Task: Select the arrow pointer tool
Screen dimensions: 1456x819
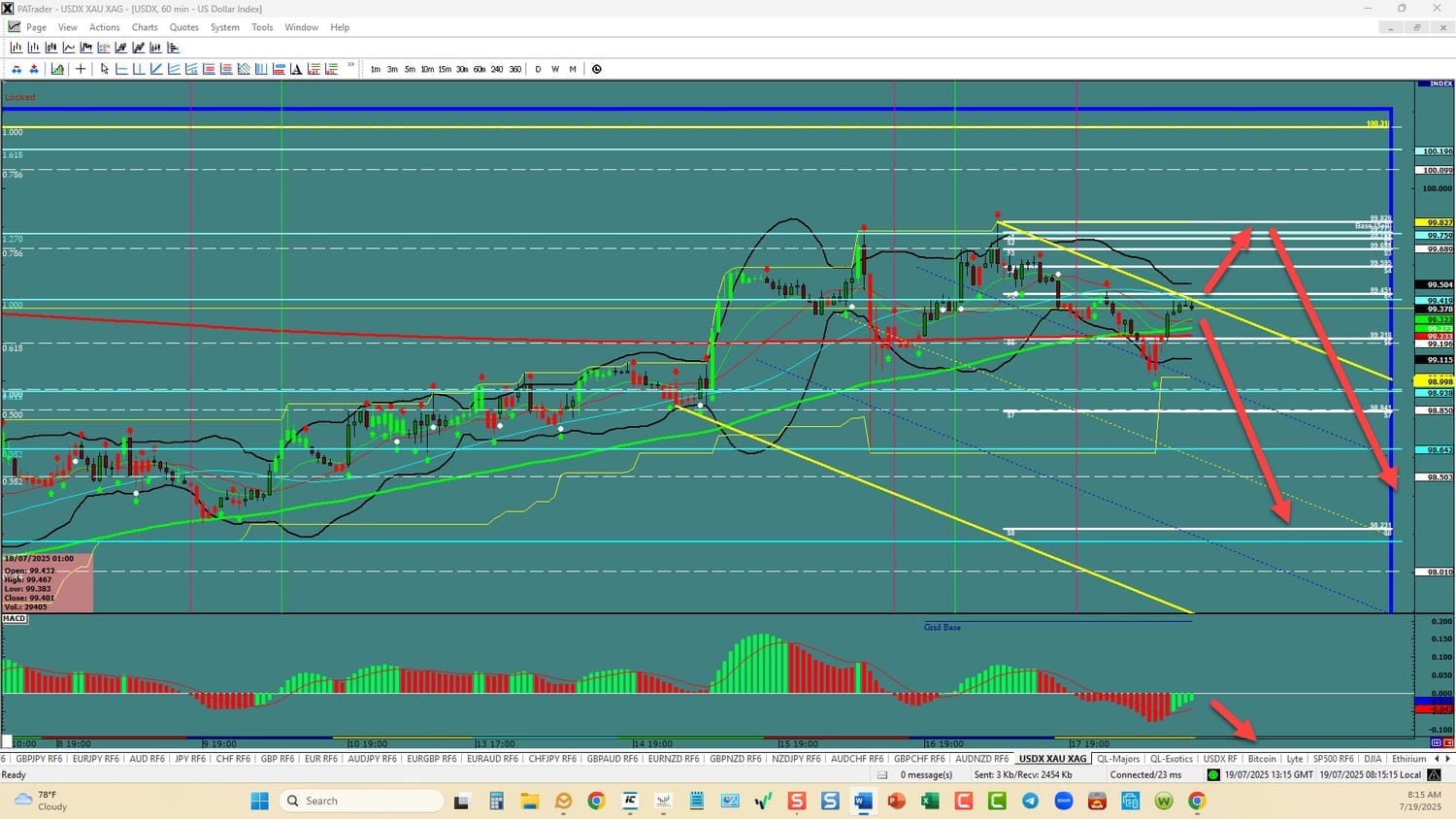Action: tap(105, 69)
